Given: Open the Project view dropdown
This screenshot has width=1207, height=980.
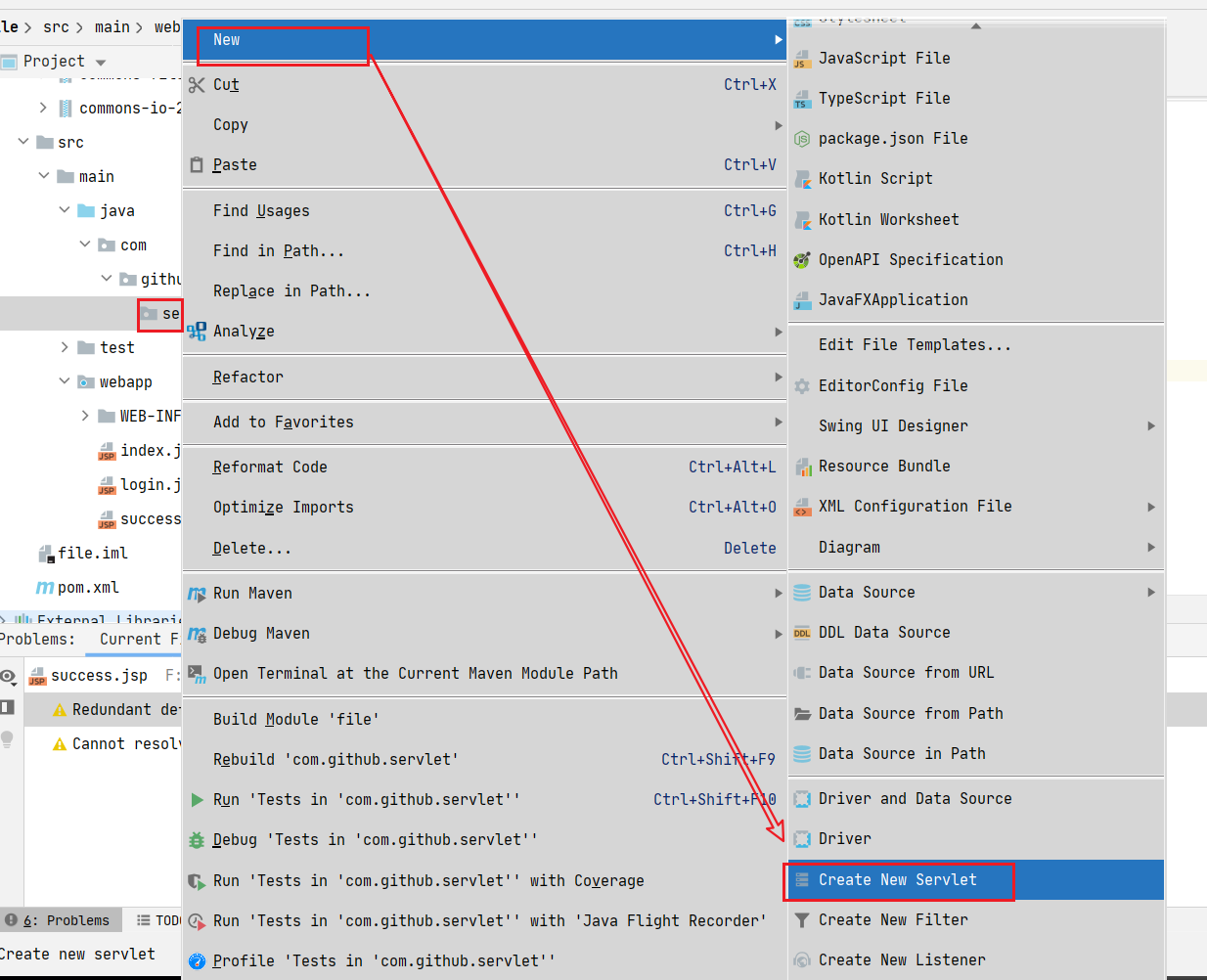Looking at the screenshot, I should pyautogui.click(x=101, y=62).
